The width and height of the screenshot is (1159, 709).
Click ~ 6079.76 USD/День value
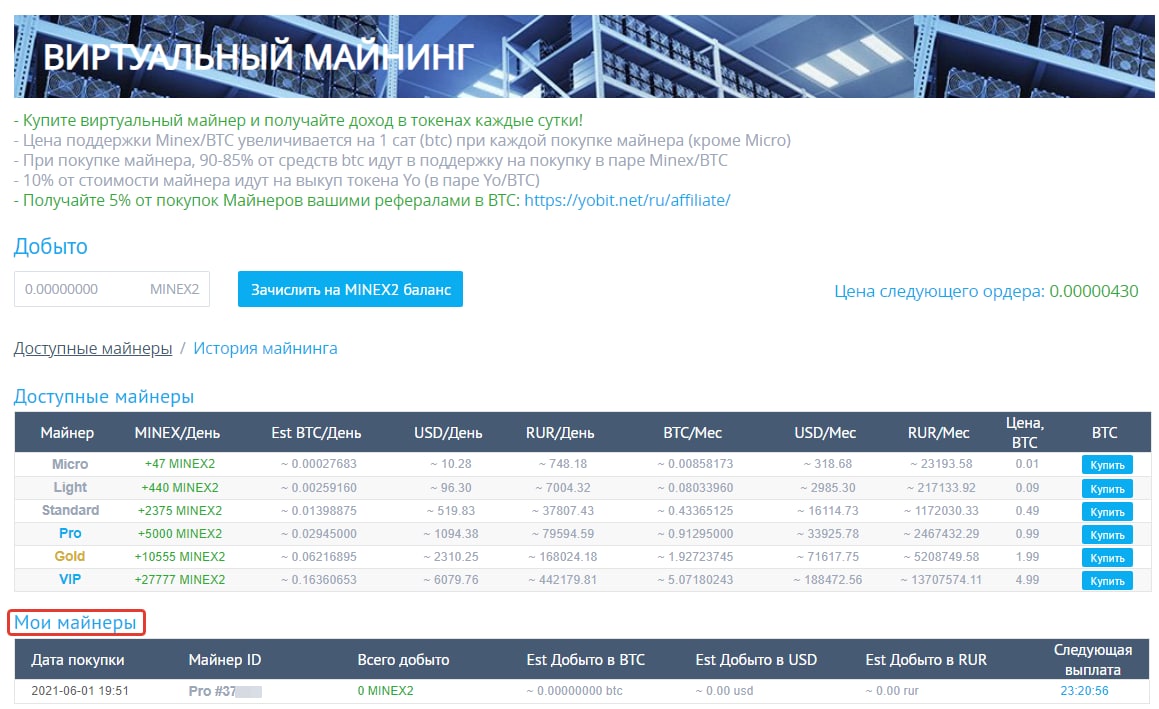(x=451, y=580)
